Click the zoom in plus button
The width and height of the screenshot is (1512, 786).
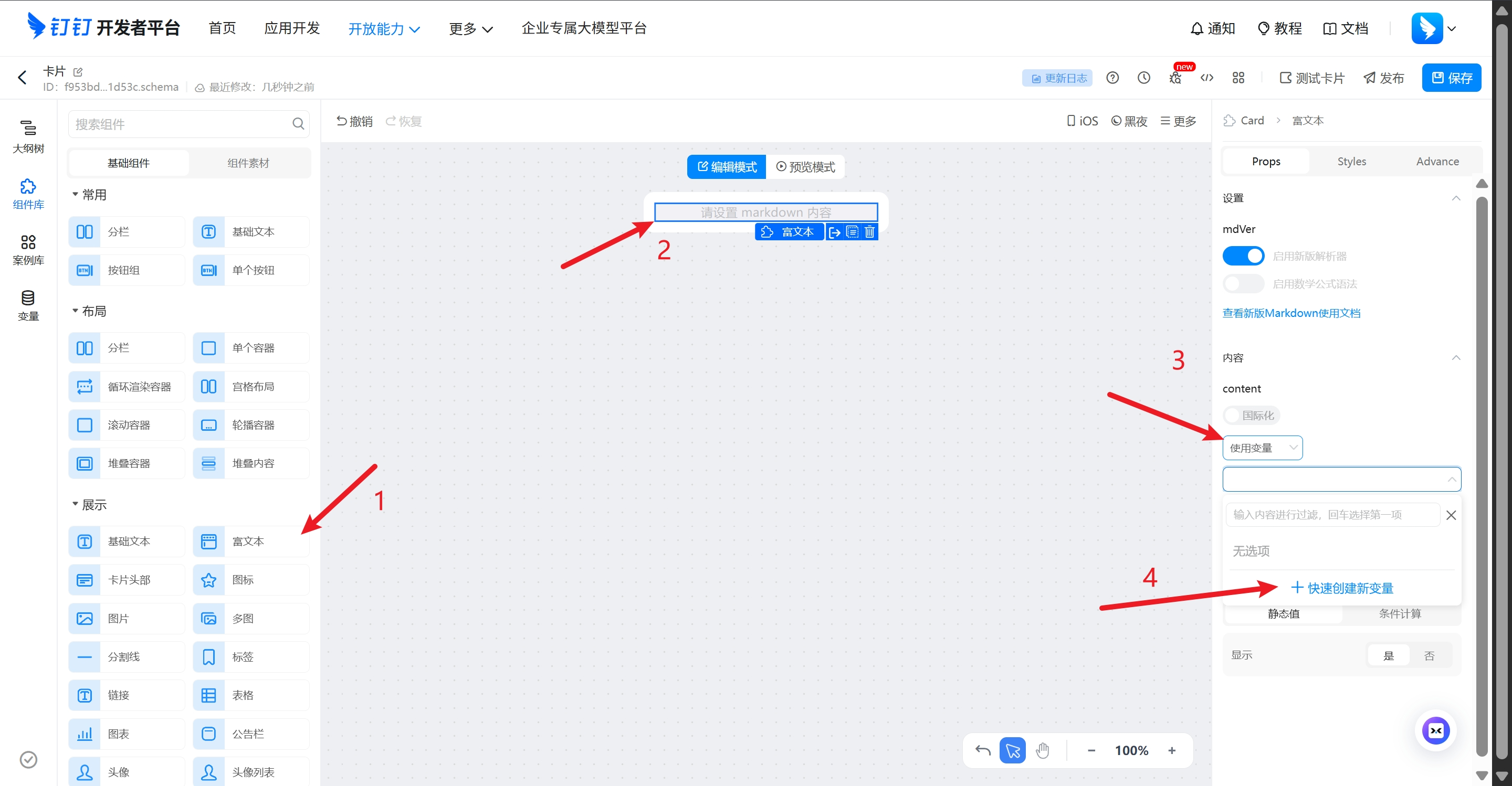coord(1172,750)
